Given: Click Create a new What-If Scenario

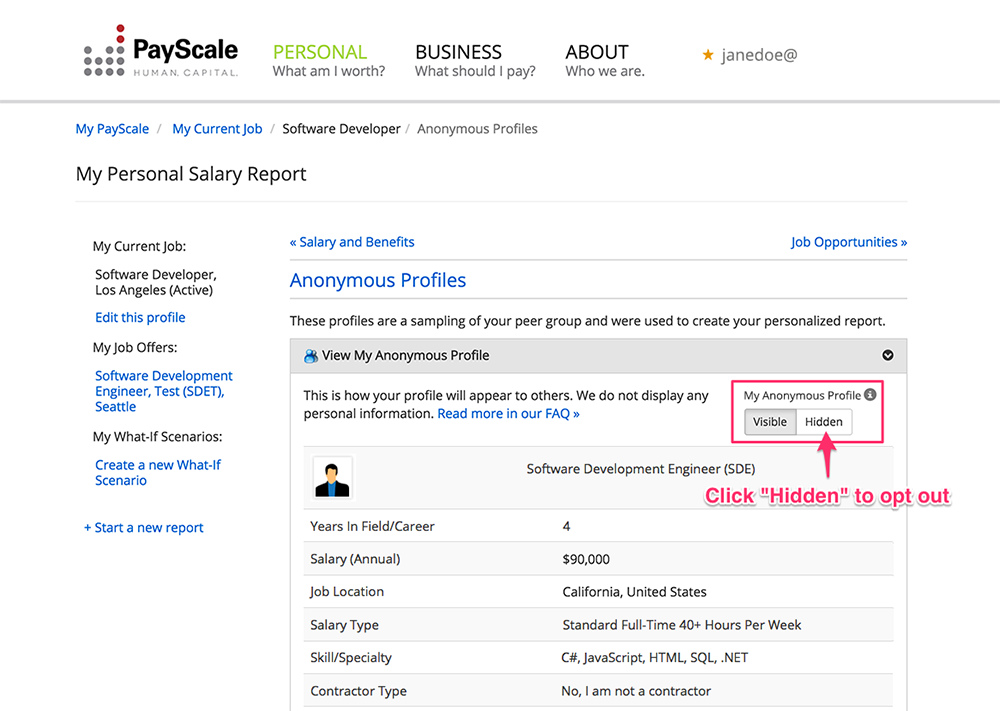Looking at the screenshot, I should point(158,473).
